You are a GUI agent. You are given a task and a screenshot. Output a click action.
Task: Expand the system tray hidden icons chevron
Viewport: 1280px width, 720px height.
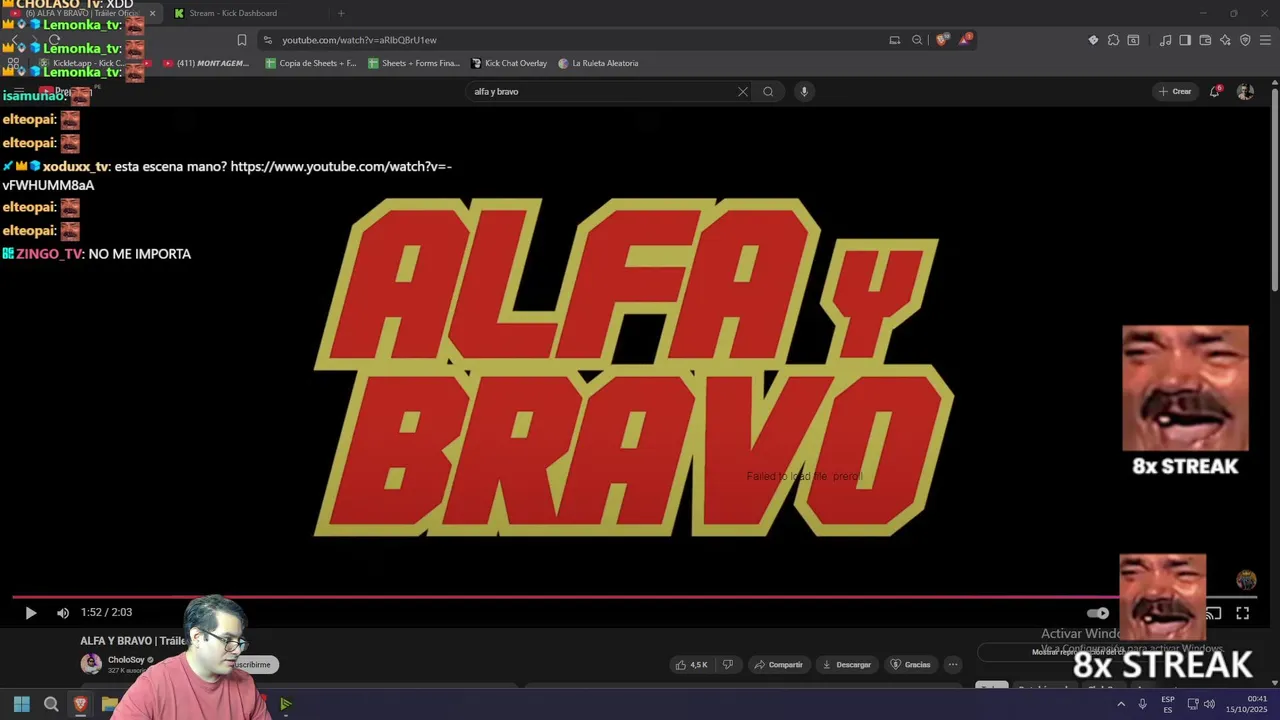(x=1121, y=704)
